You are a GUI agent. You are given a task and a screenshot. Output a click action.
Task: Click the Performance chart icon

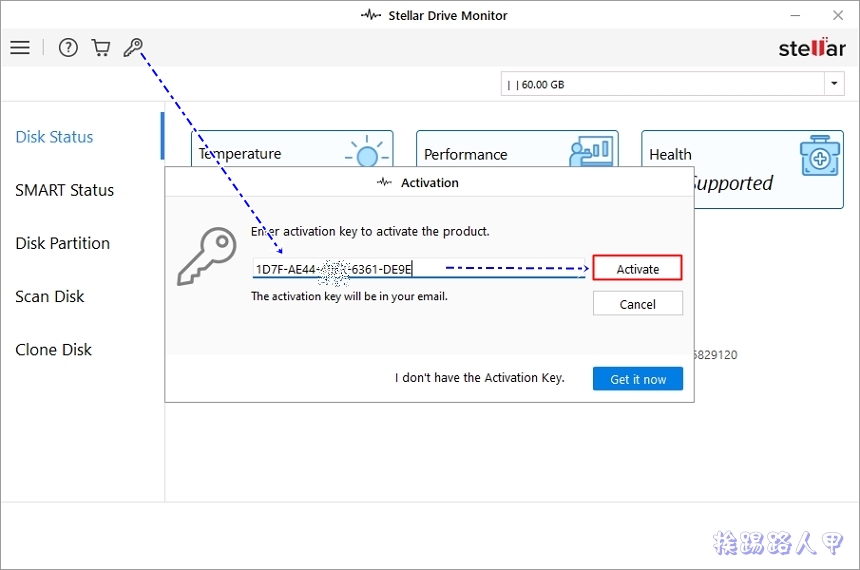pyautogui.click(x=591, y=150)
